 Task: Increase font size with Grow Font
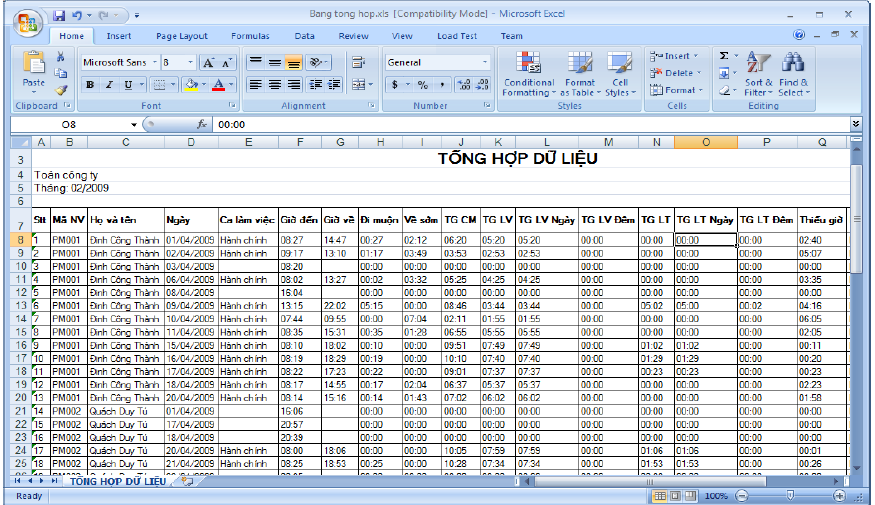[x=208, y=62]
